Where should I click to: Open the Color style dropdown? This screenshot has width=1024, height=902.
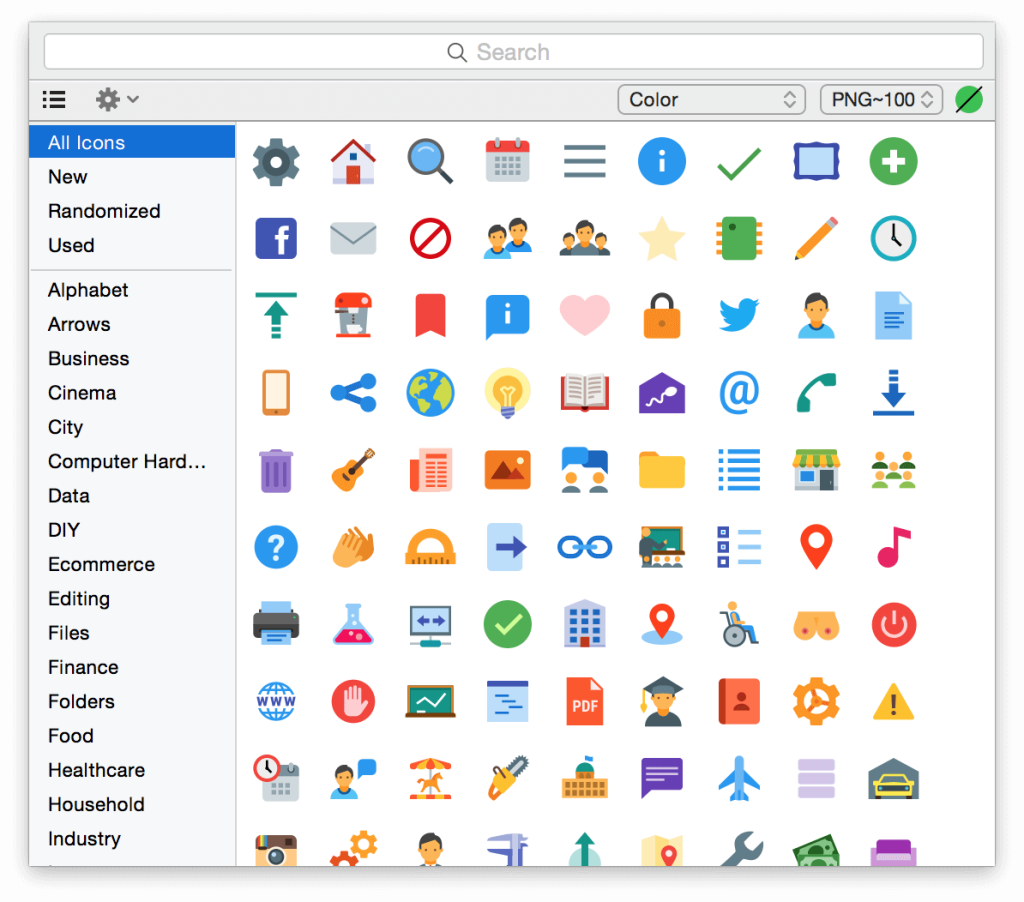point(712,99)
